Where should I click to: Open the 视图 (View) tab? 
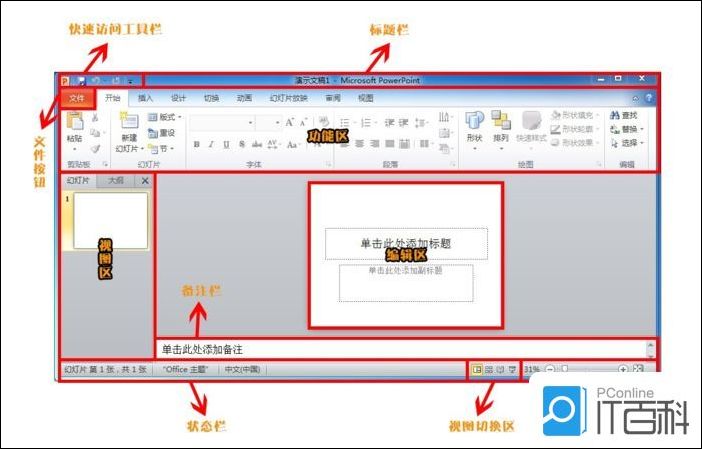pyautogui.click(x=366, y=98)
